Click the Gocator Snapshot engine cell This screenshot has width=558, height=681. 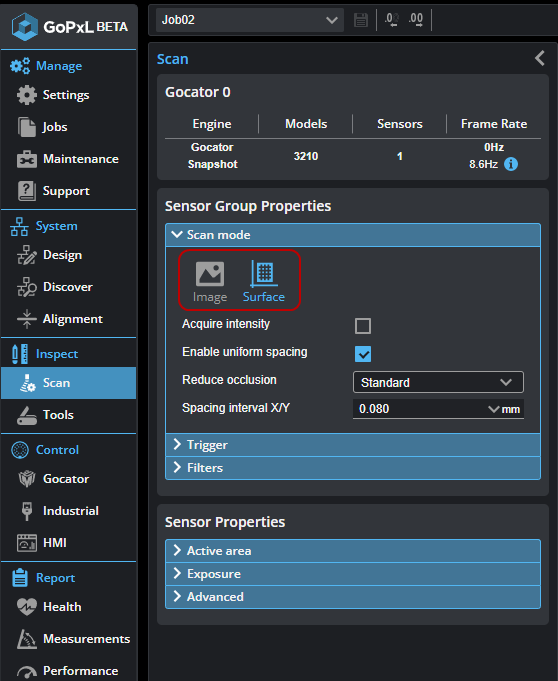pyautogui.click(x=212, y=156)
